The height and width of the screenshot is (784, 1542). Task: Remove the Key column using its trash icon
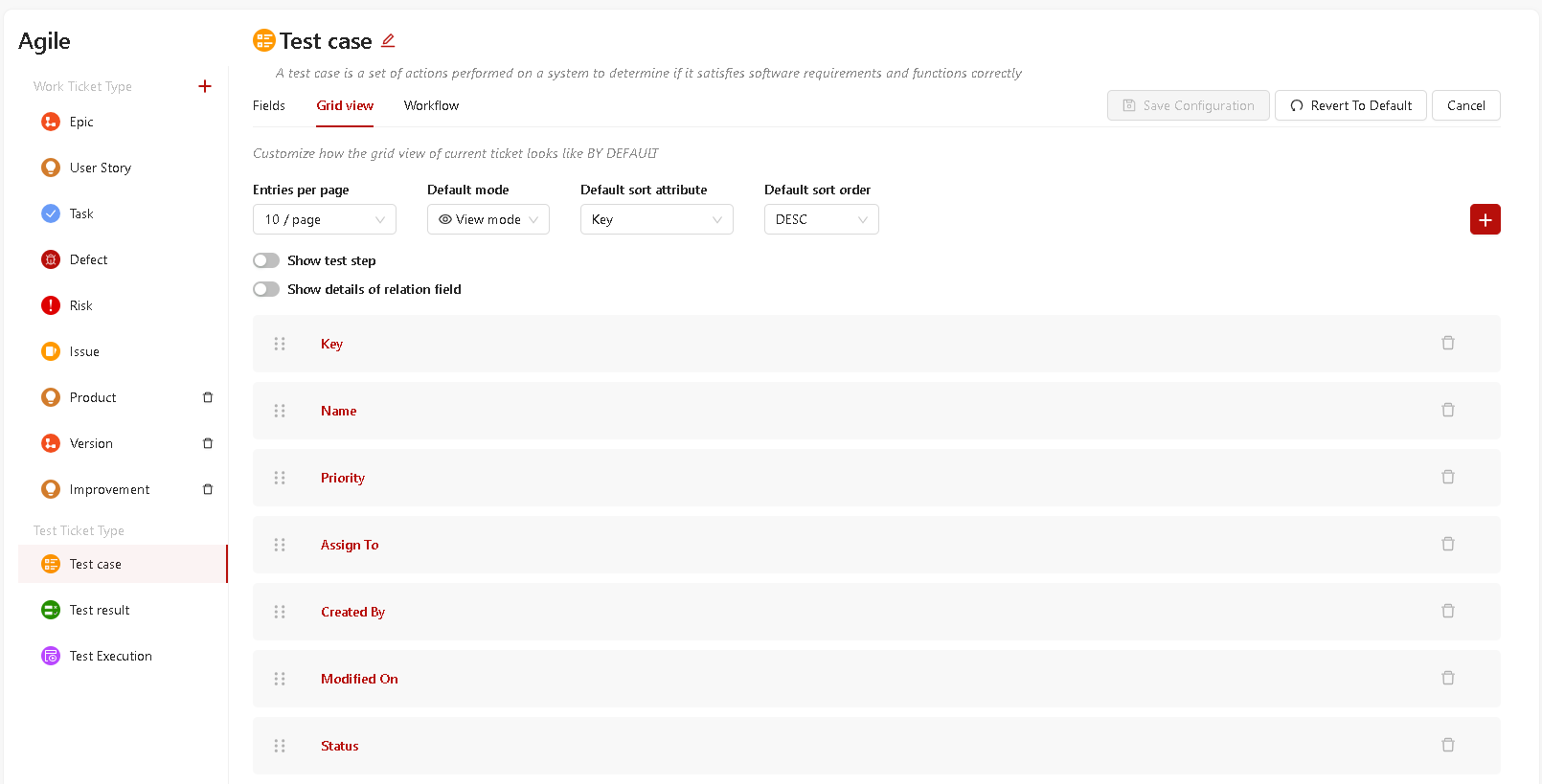tap(1448, 343)
